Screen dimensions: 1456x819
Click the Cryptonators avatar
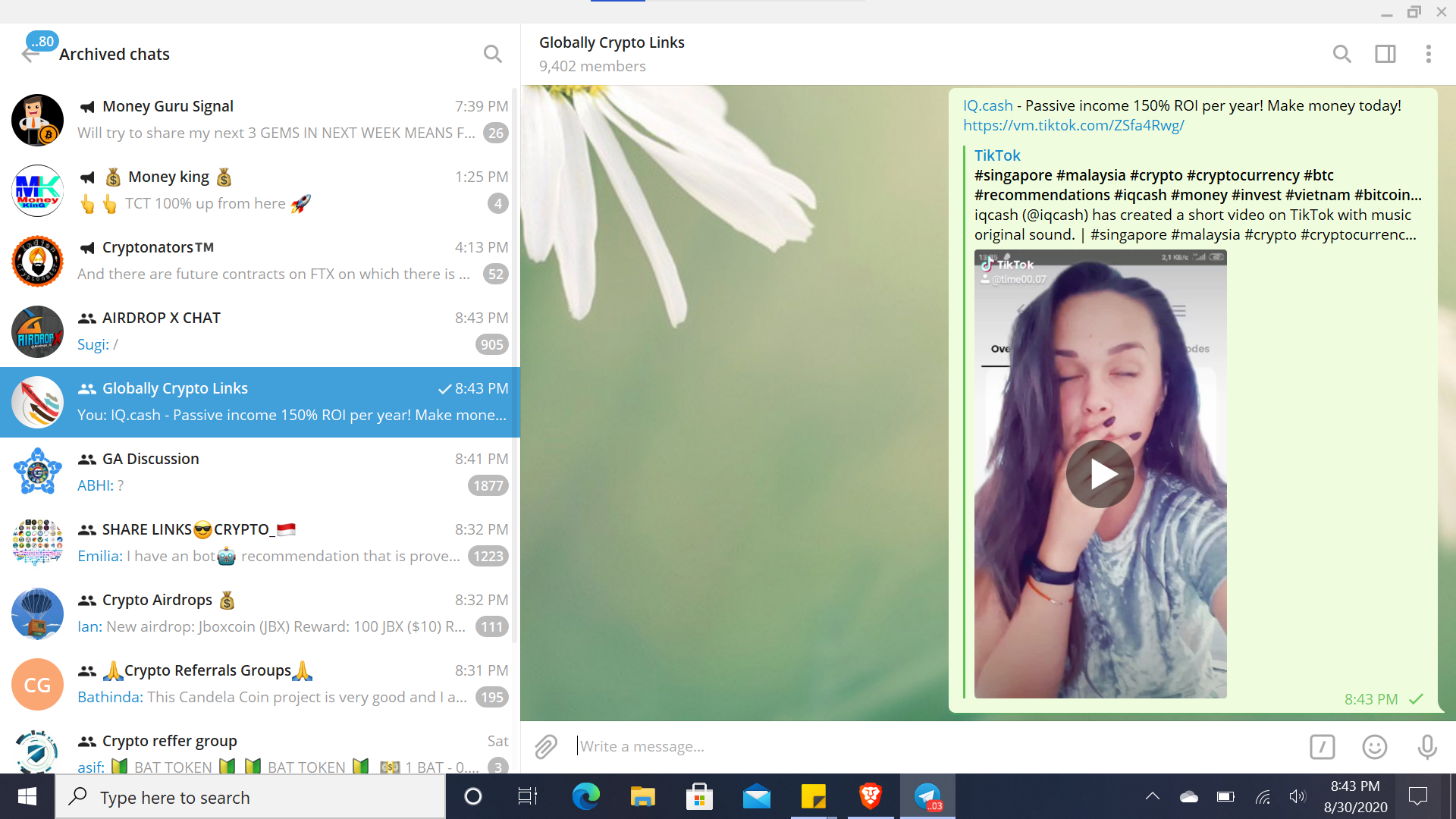(37, 261)
